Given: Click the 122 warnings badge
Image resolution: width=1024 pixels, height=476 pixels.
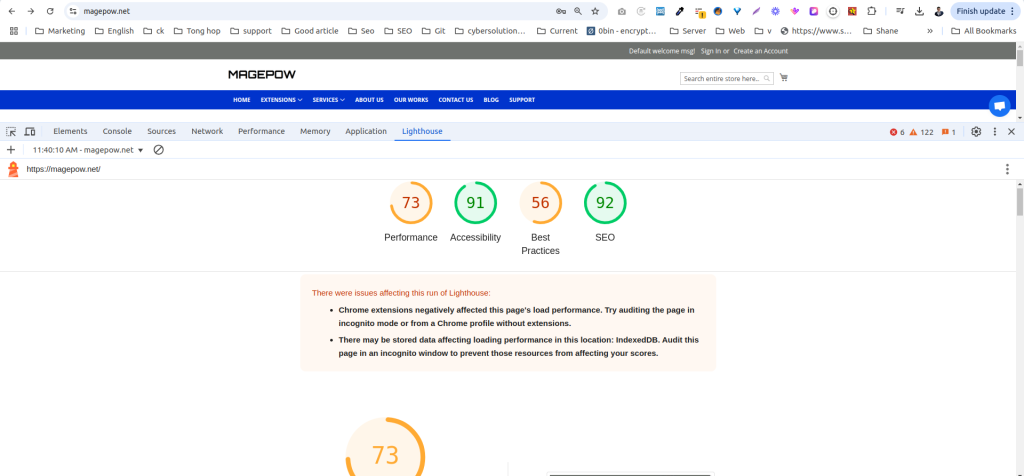Looking at the screenshot, I should (921, 132).
